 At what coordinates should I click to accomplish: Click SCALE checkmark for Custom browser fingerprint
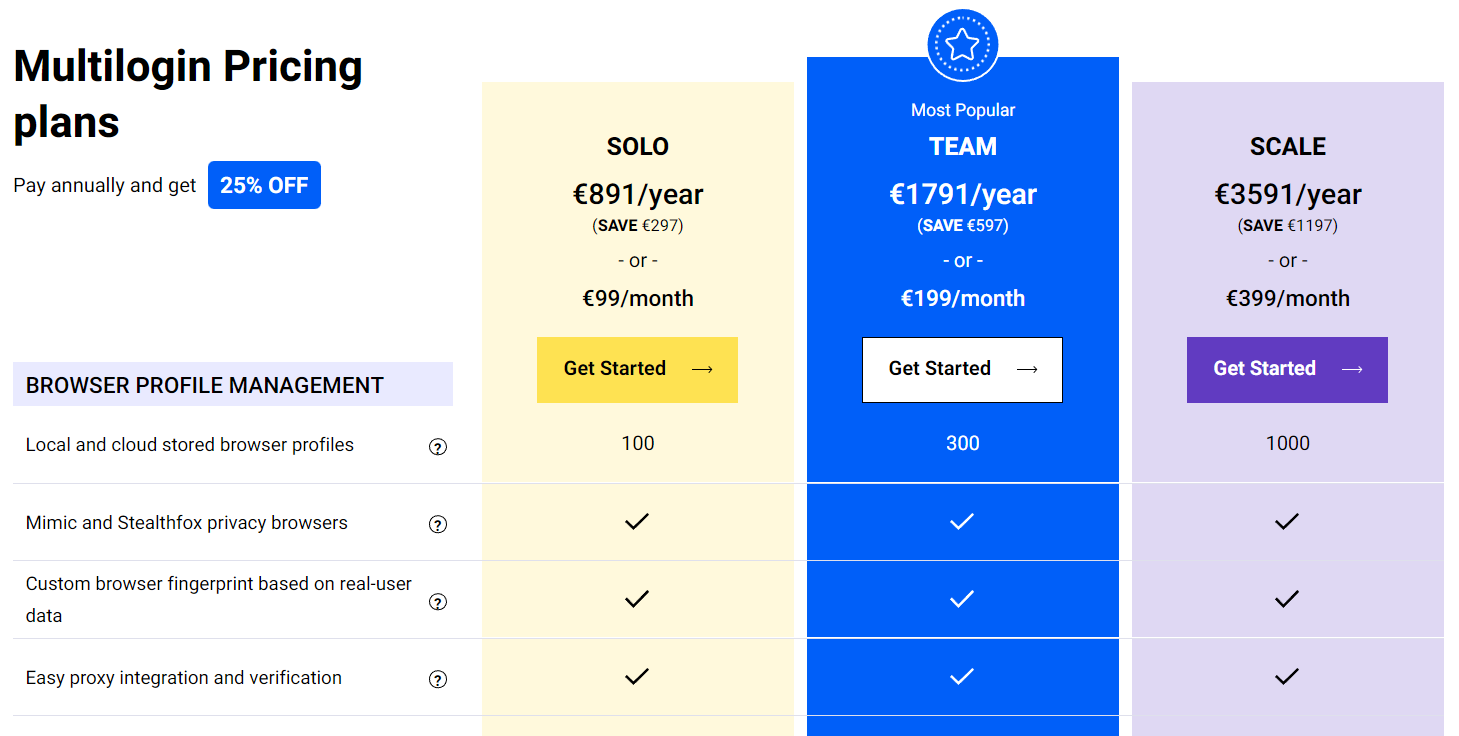pos(1287,599)
